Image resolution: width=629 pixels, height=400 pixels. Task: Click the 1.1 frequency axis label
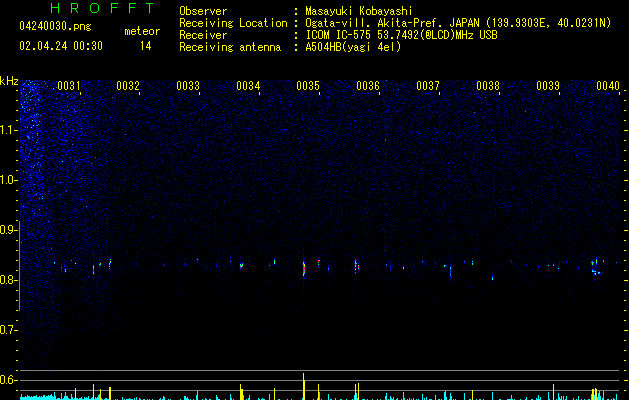8,130
